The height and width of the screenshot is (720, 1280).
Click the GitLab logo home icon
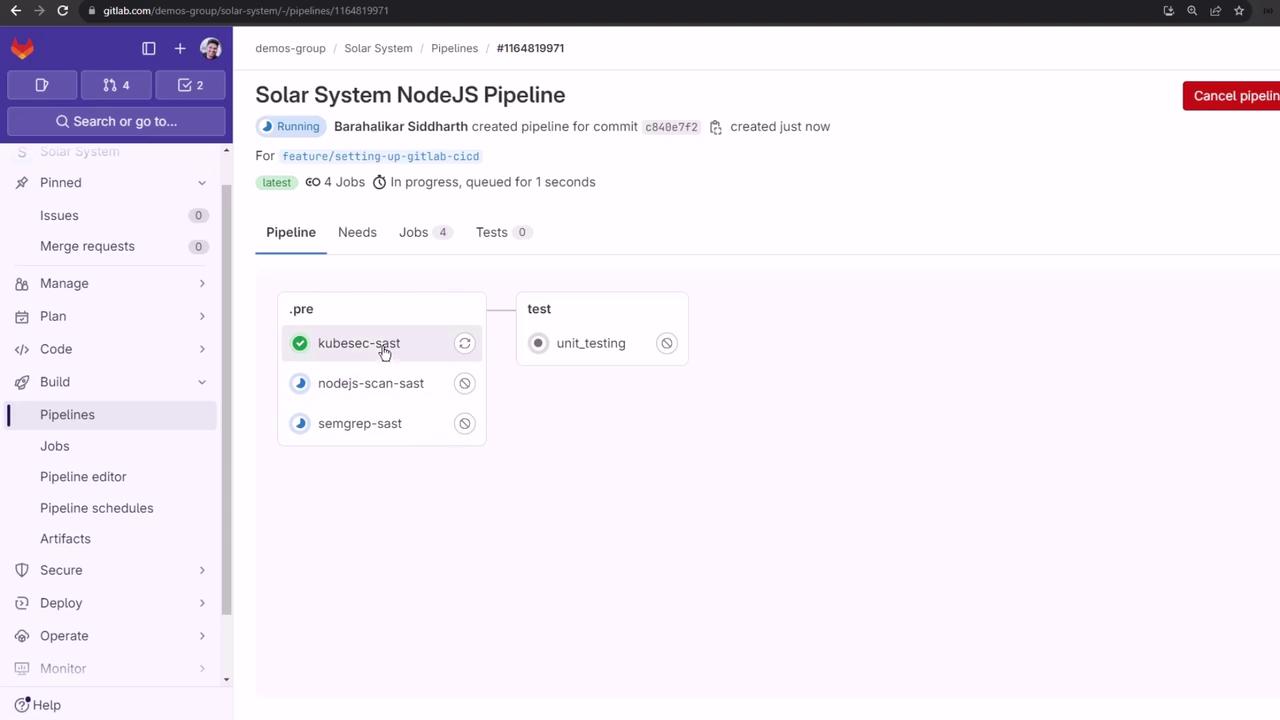[22, 48]
